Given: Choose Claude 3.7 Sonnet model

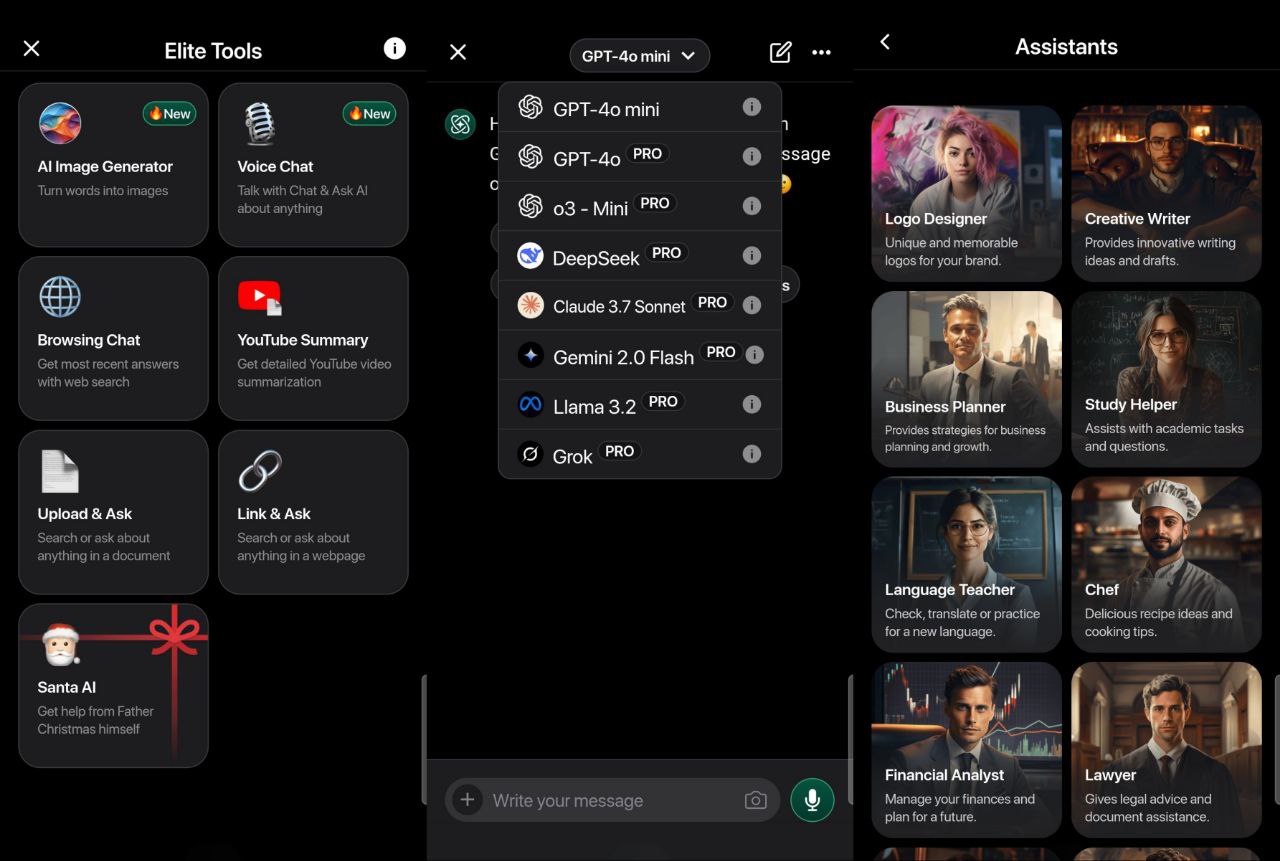Looking at the screenshot, I should 640,305.
